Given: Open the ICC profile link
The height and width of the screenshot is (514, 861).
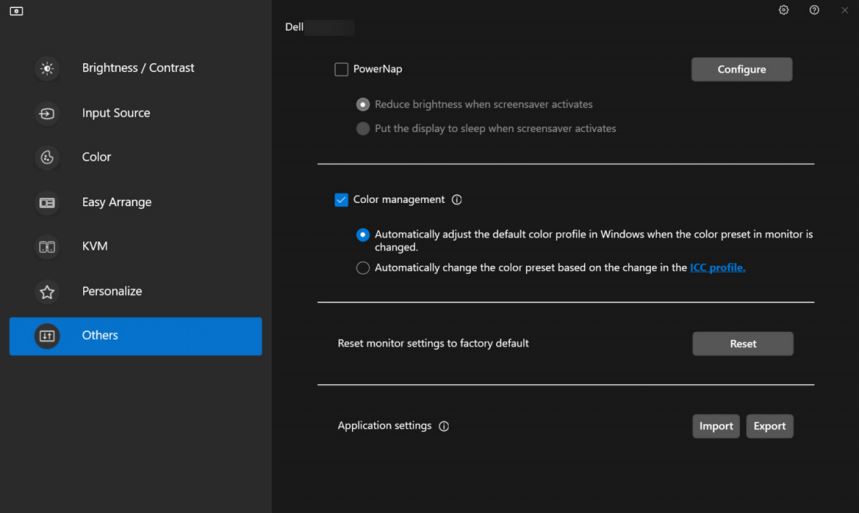Looking at the screenshot, I should tap(717, 268).
